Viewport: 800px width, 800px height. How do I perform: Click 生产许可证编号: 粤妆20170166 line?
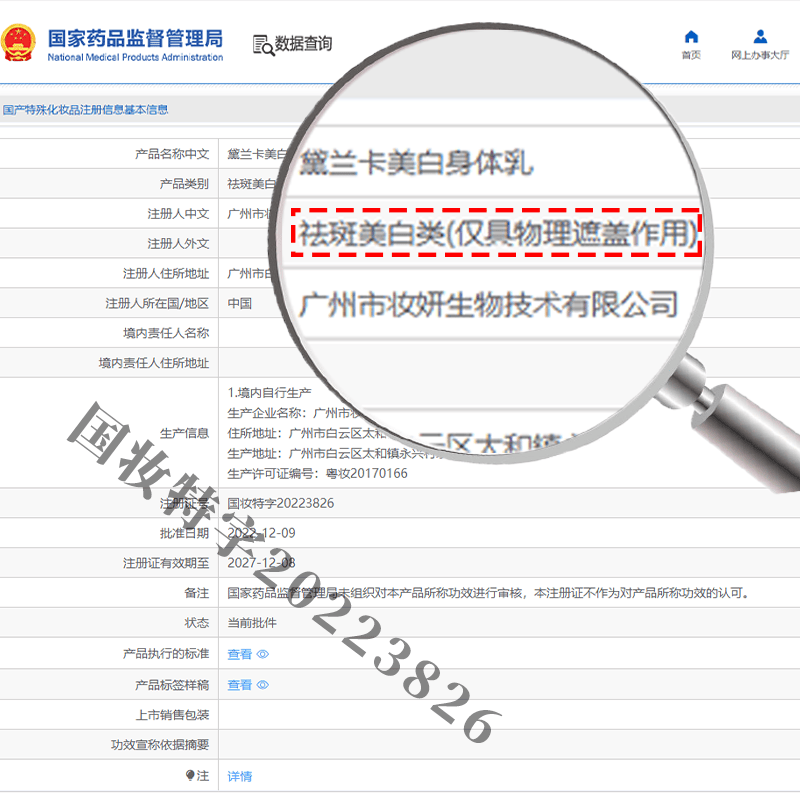(317, 473)
